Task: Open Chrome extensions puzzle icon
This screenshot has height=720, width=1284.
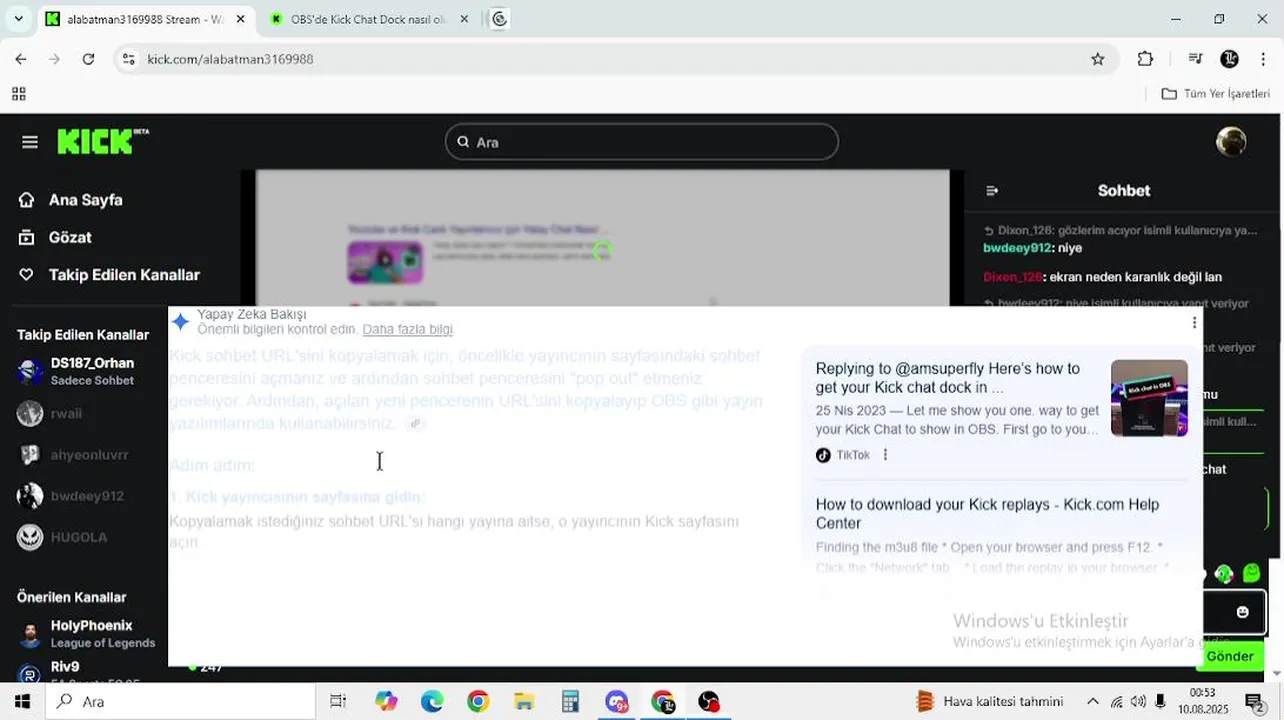Action: (1145, 59)
